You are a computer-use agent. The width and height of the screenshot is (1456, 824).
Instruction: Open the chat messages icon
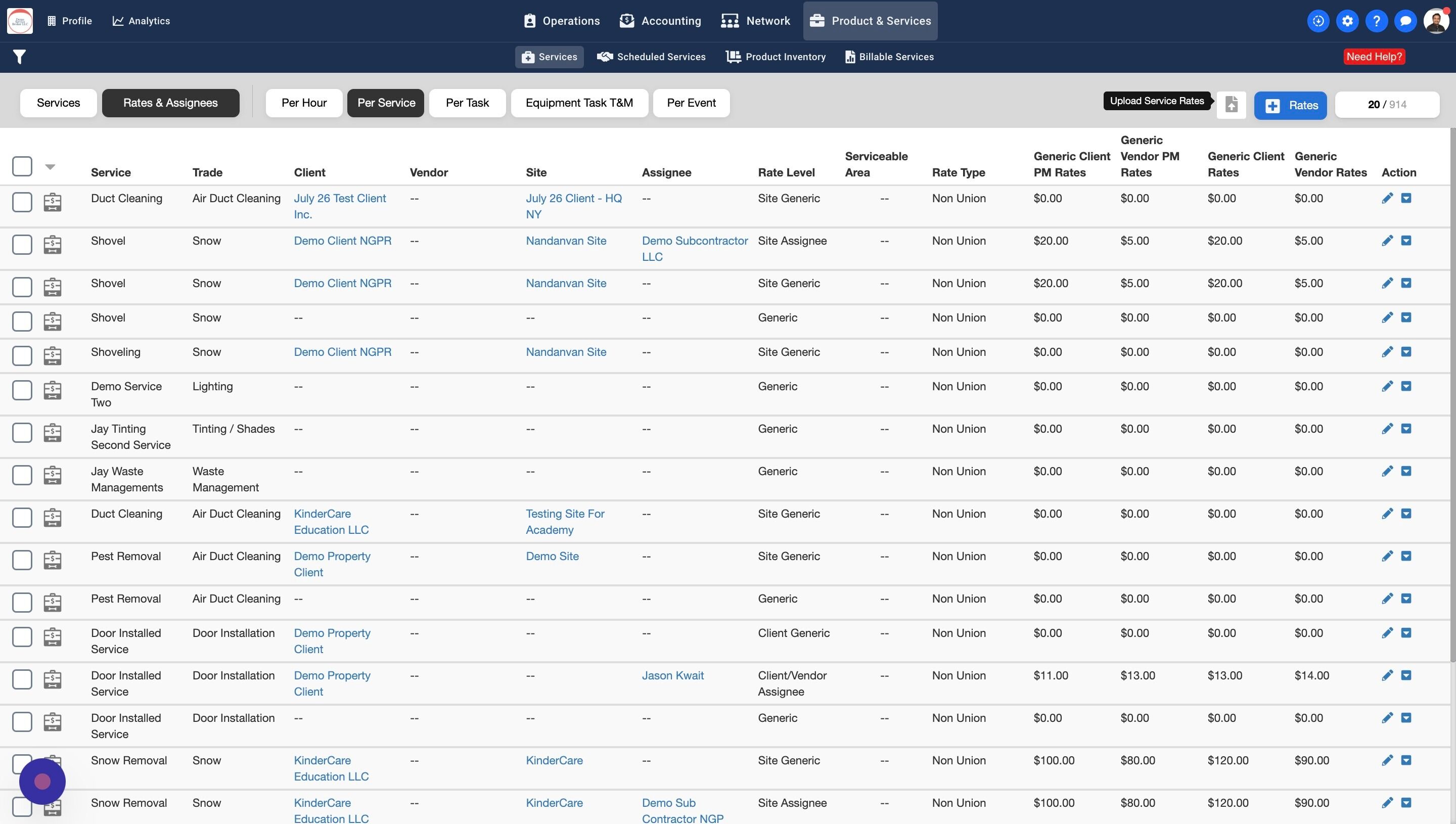tap(1405, 21)
